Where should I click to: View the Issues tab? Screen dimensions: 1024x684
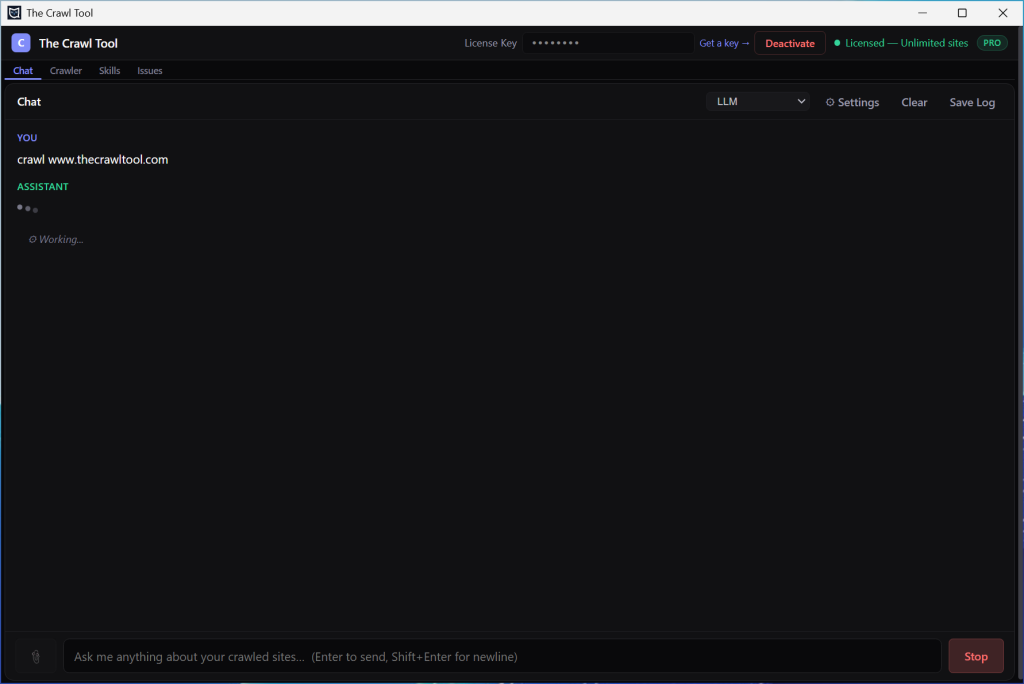[150, 71]
